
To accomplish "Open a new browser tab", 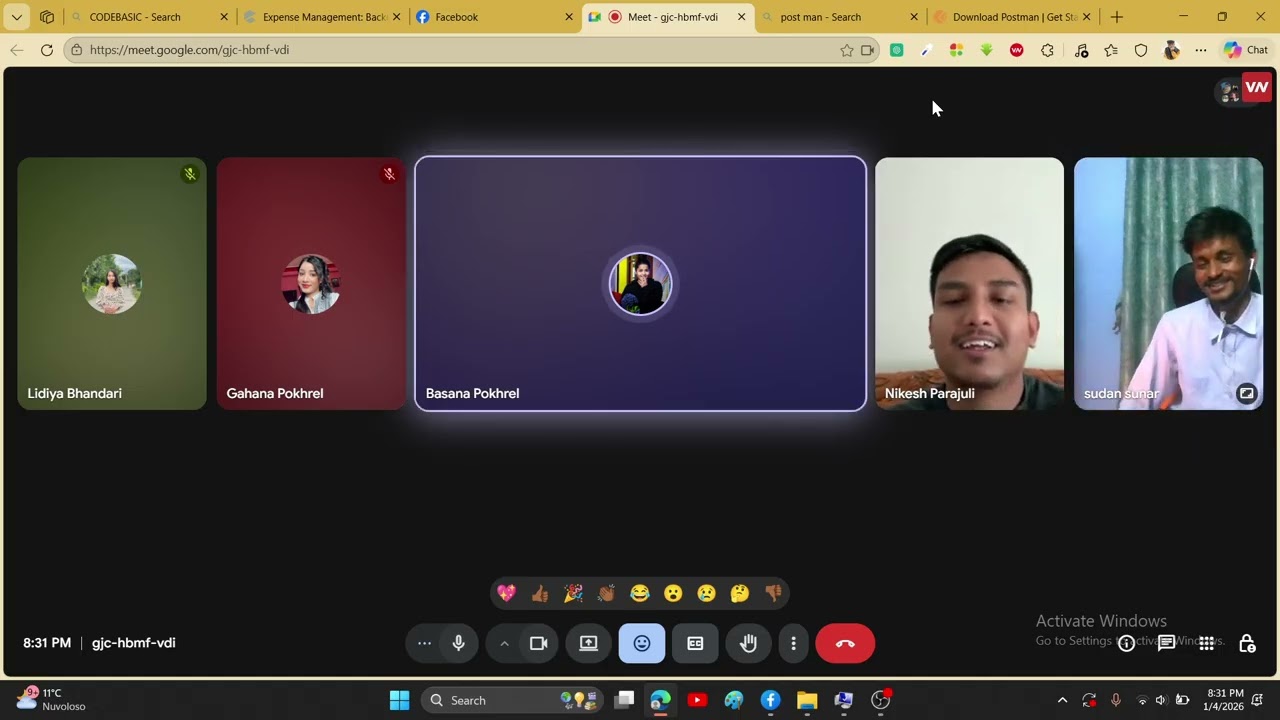I will click(x=1117, y=17).
